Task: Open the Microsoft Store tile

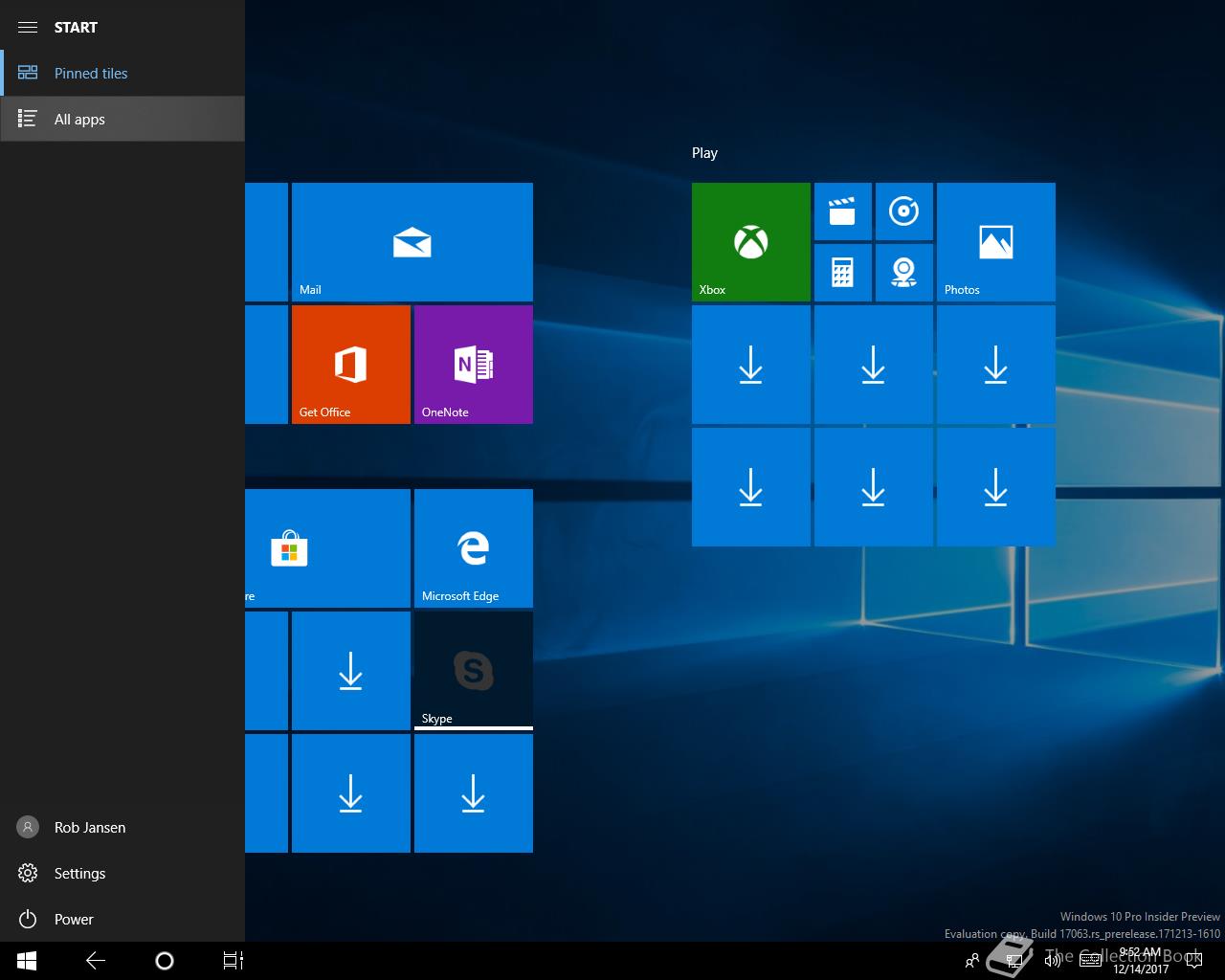Action: pos(327,548)
